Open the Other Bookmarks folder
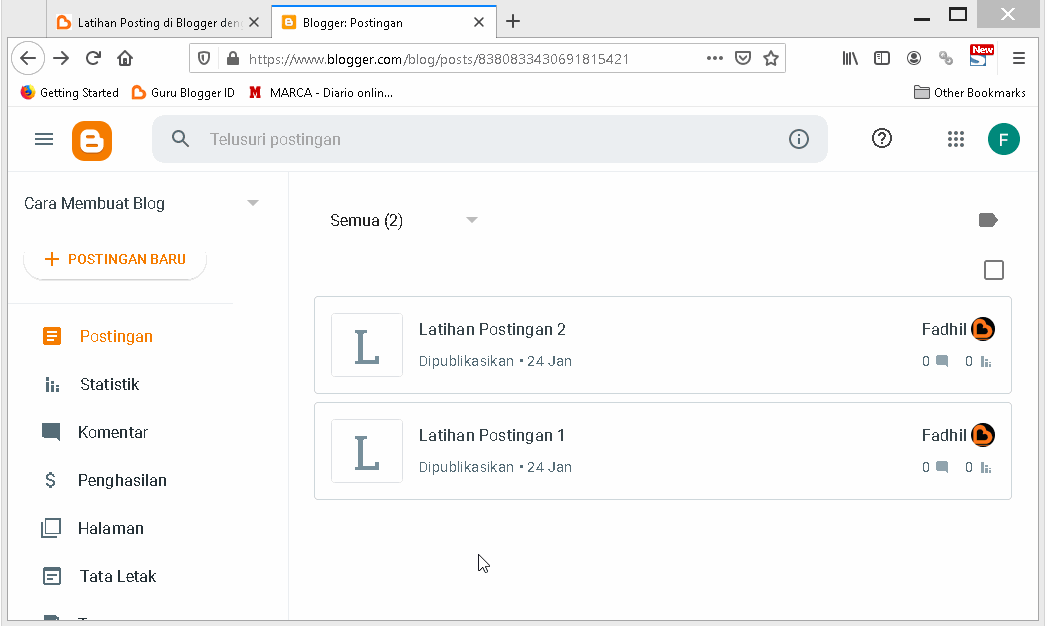This screenshot has height=626, width=1047. [970, 92]
